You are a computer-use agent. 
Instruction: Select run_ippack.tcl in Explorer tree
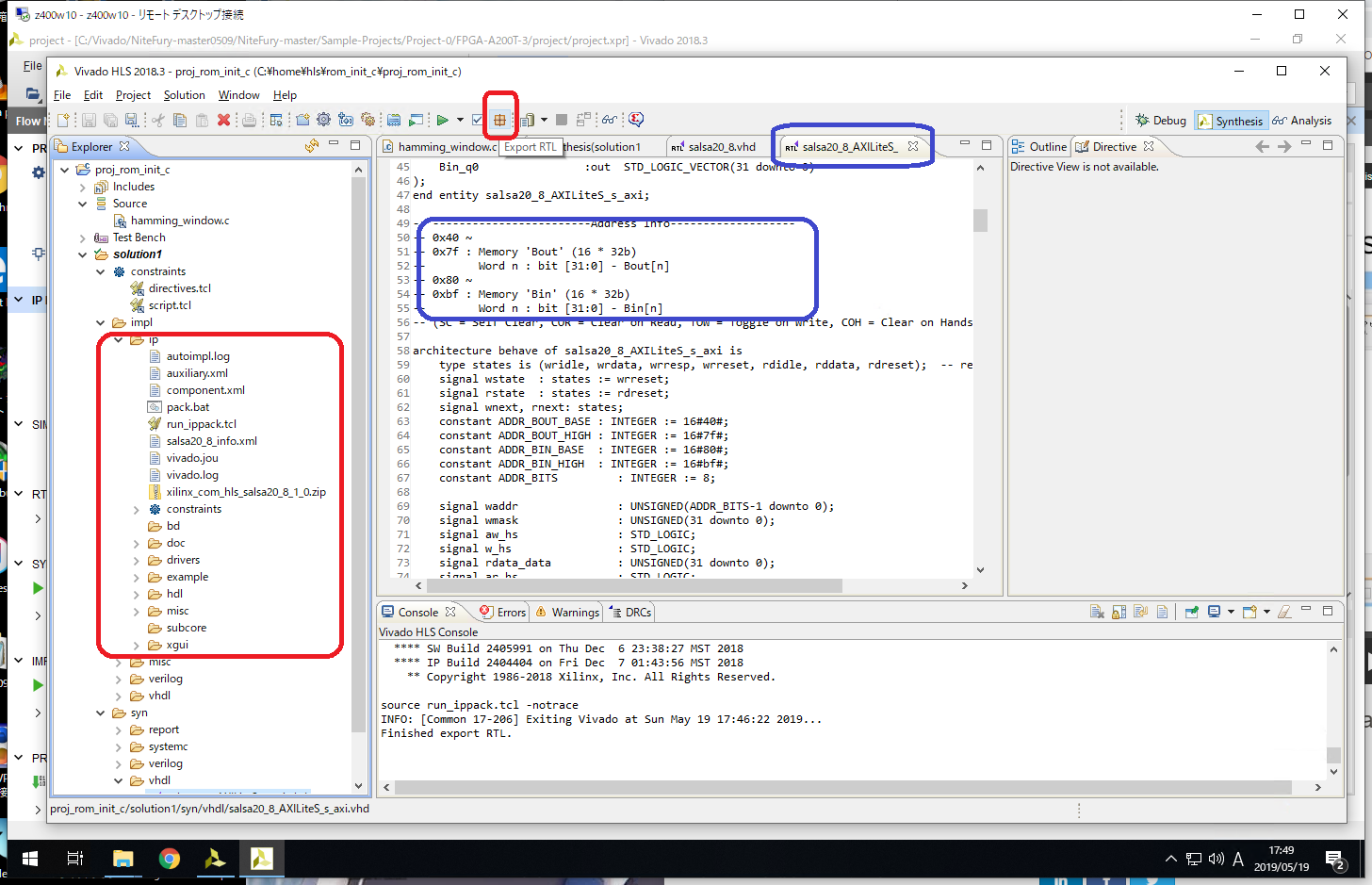pyautogui.click(x=192, y=424)
